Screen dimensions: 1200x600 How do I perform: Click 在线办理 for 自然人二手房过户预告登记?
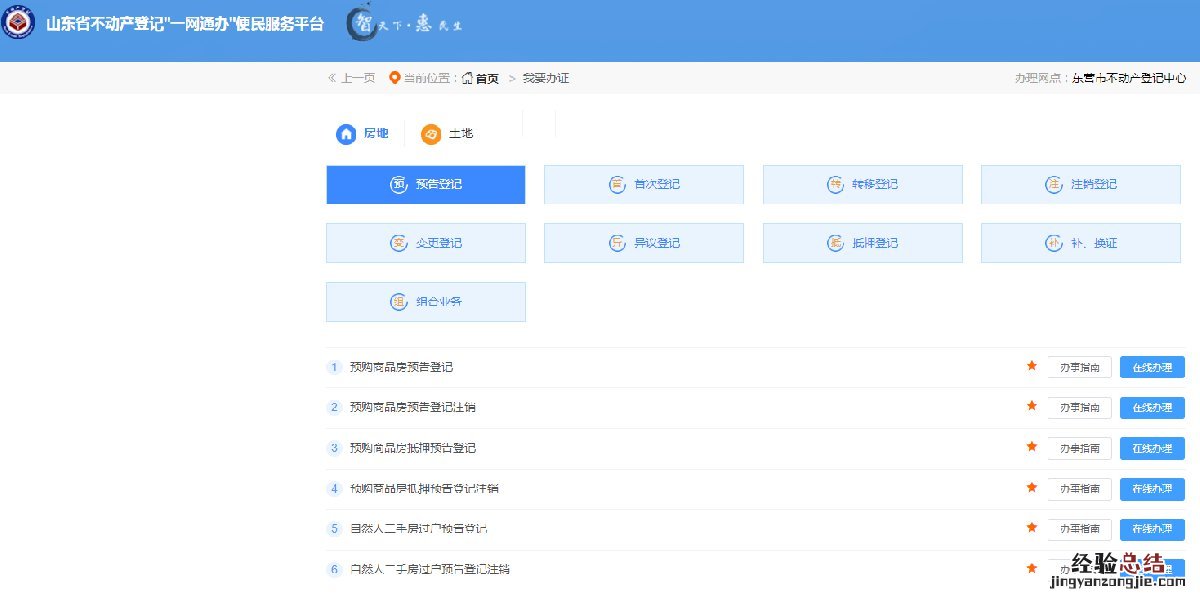click(1152, 529)
